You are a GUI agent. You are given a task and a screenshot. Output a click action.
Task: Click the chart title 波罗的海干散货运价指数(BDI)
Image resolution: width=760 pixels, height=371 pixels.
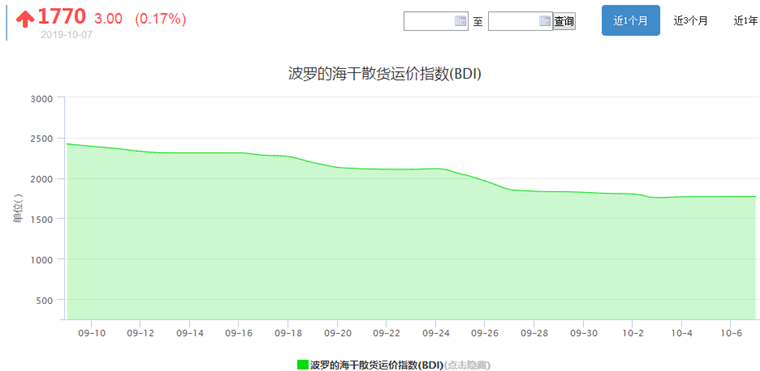[384, 74]
